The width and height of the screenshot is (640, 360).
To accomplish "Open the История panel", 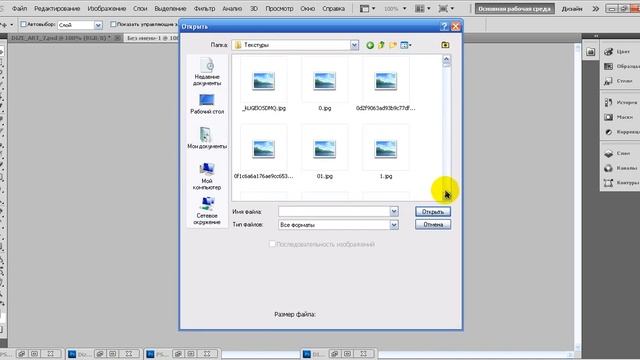I will (x=621, y=102).
